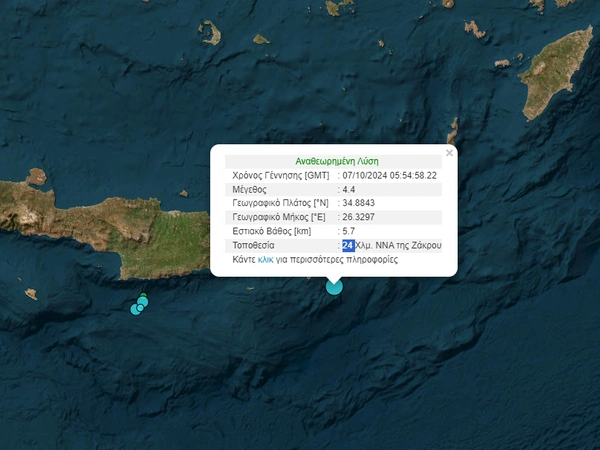Click the large cyan epicenter marker below popup

[x=334, y=287]
